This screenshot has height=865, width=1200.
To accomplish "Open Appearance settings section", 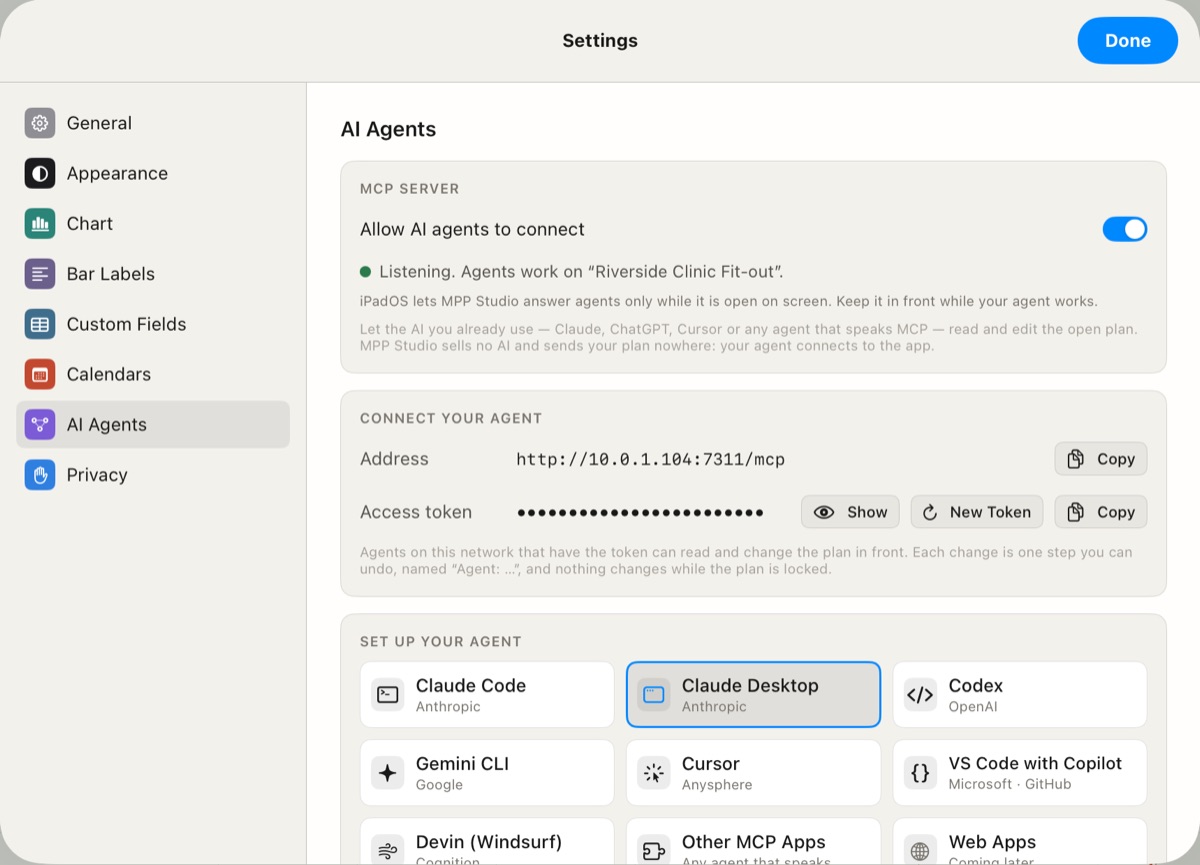I will 153,173.
